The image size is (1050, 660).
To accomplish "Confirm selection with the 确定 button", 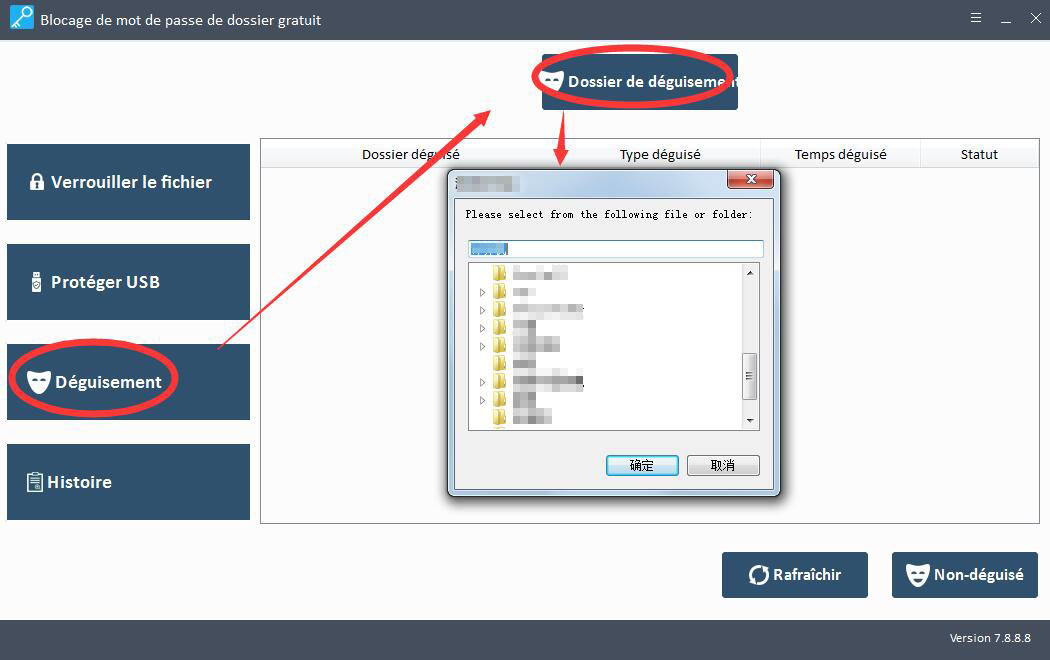I will [642, 466].
